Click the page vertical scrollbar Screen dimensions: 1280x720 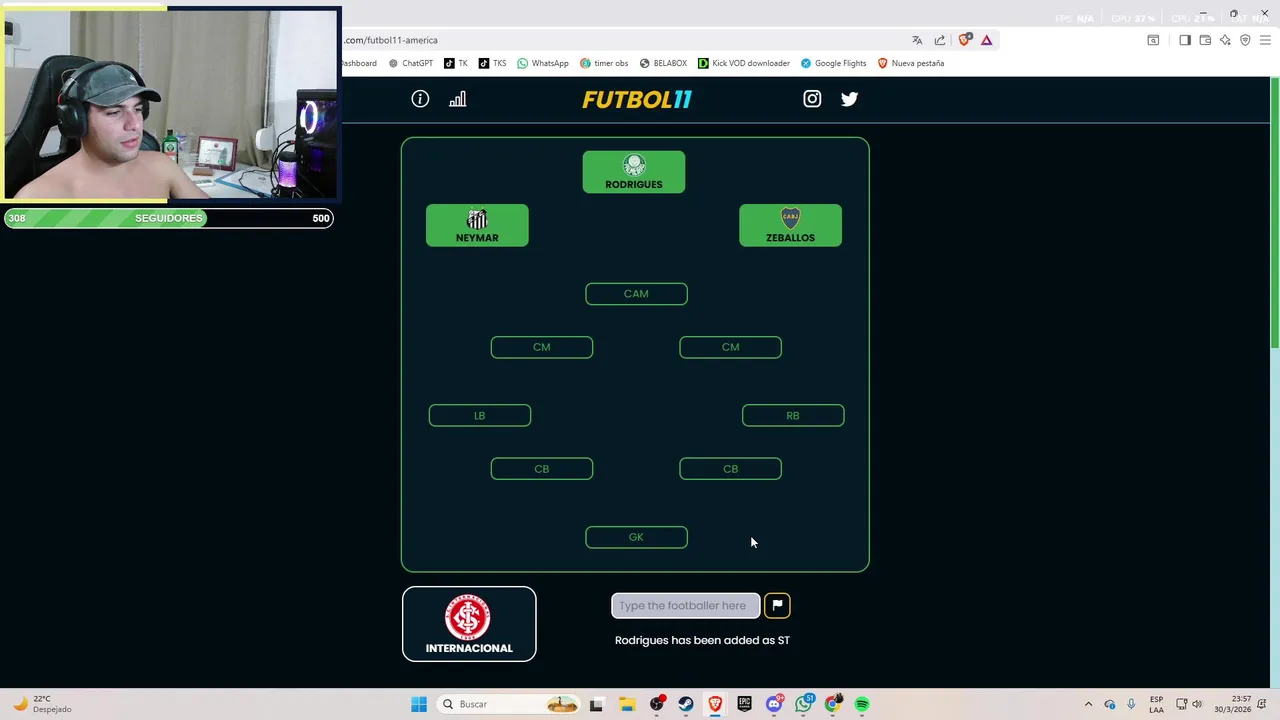1274,215
